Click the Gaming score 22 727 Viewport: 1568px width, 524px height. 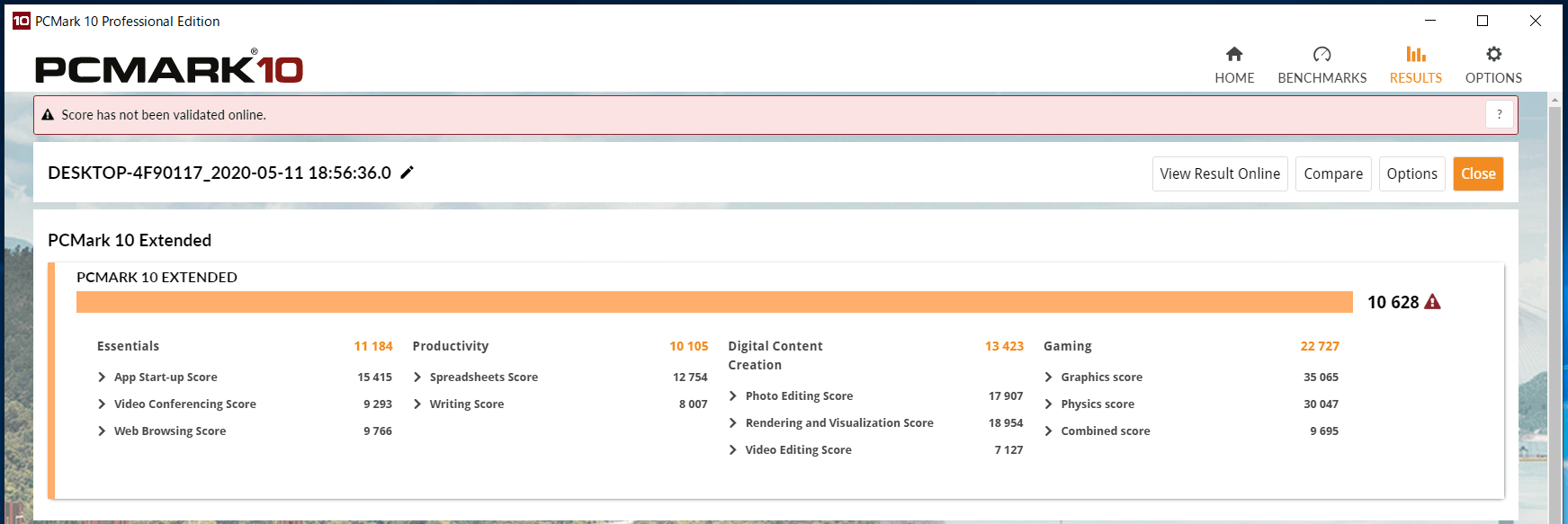[1320, 346]
